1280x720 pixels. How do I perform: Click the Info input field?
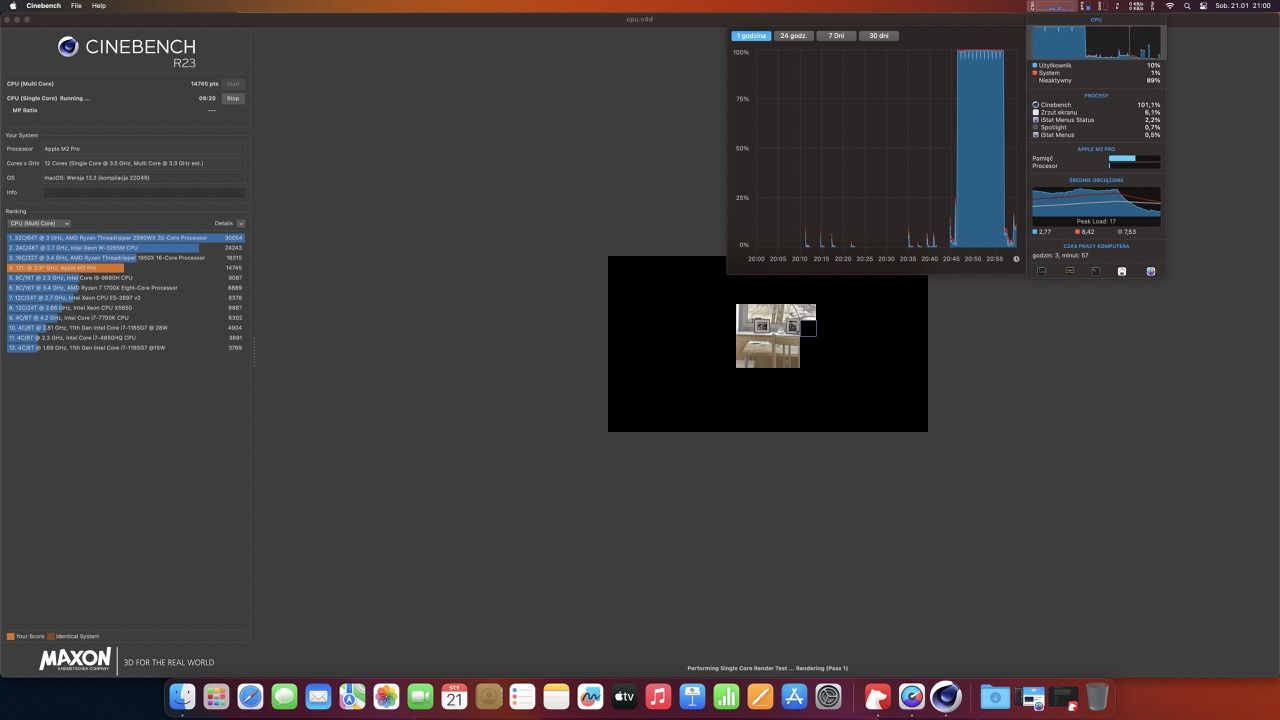click(x=144, y=192)
